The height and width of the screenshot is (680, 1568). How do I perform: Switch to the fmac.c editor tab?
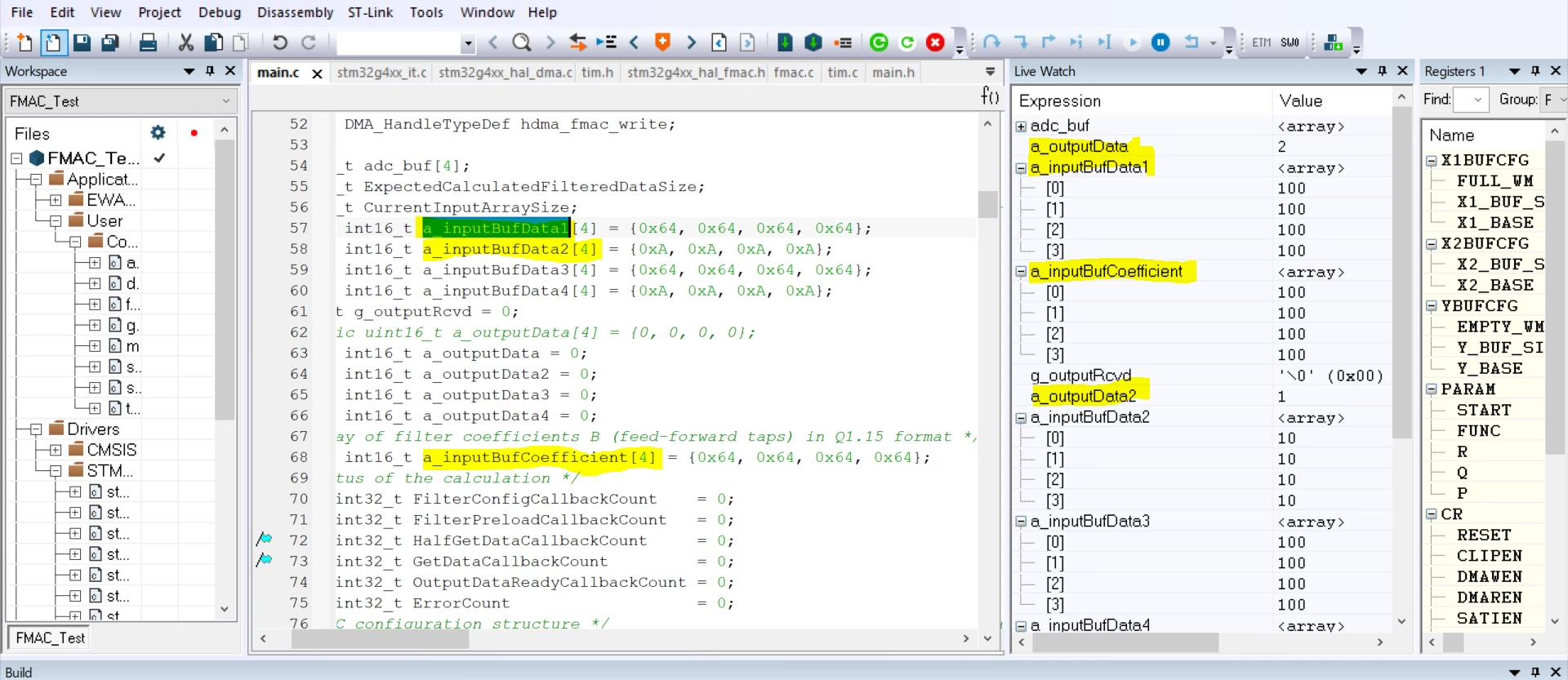[794, 73]
